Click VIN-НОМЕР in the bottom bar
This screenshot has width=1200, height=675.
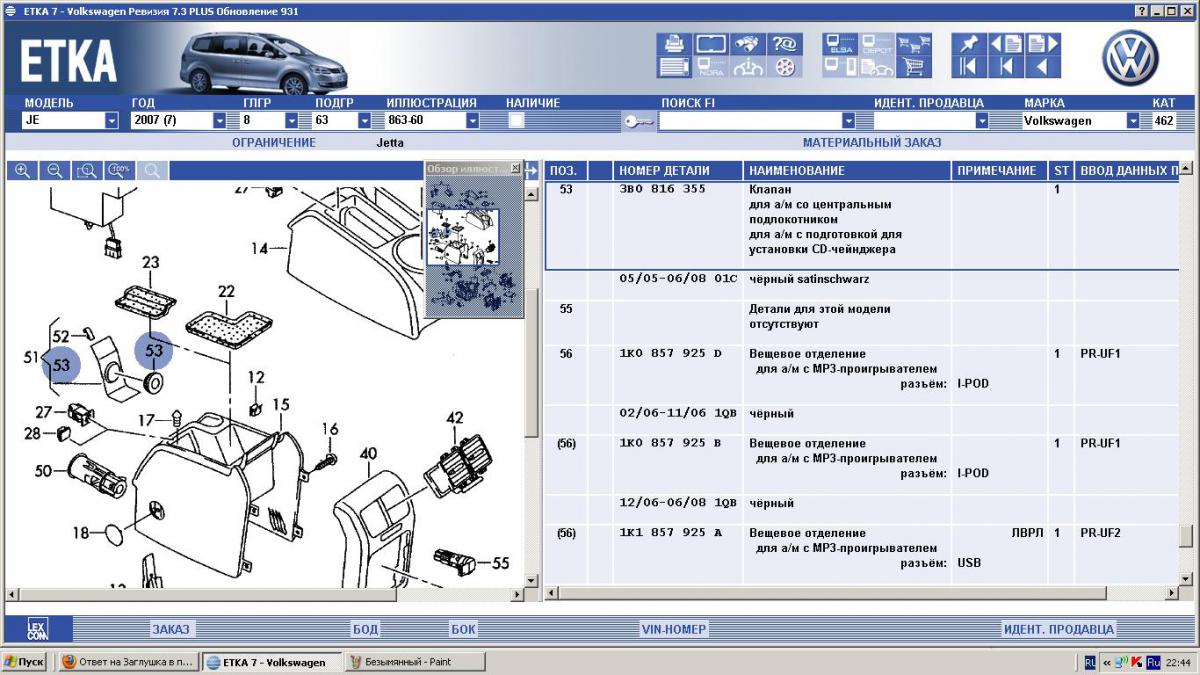(673, 629)
